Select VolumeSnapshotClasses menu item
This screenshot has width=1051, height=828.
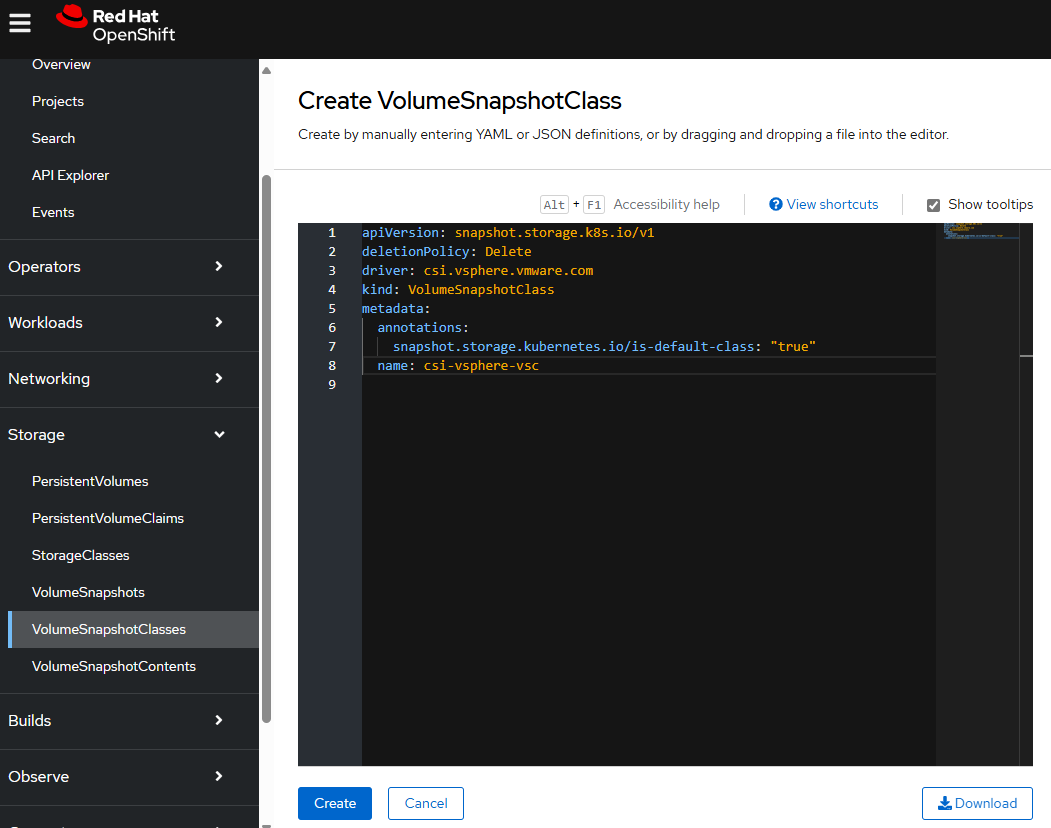[x=133, y=629]
